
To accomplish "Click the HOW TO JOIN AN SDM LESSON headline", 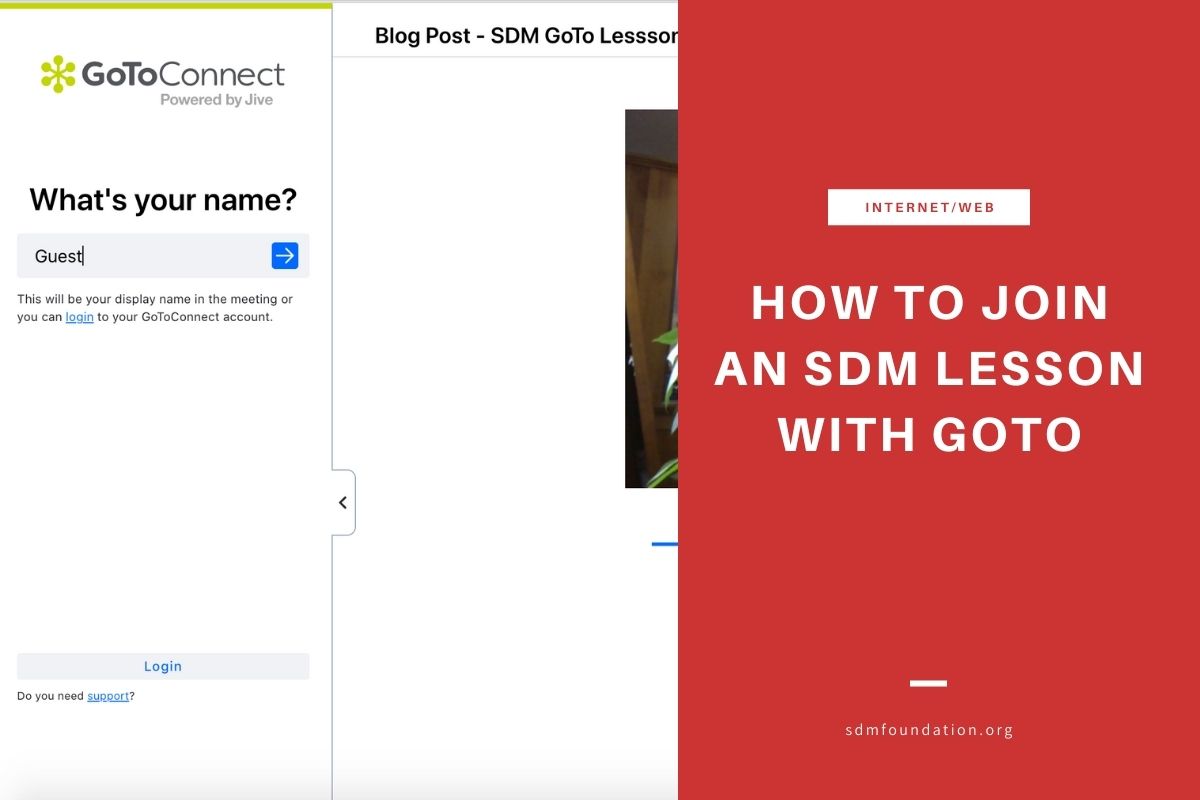I will pyautogui.click(x=929, y=368).
